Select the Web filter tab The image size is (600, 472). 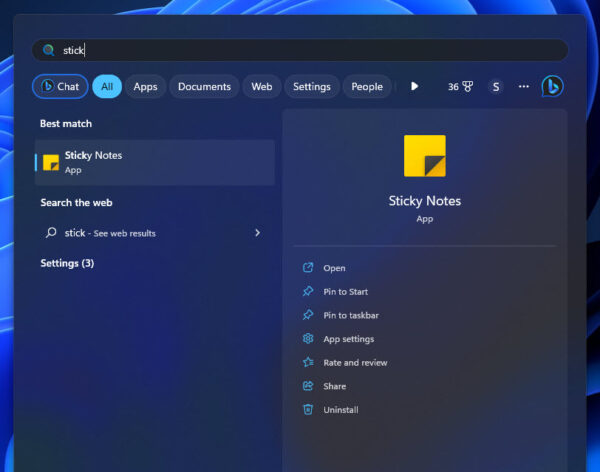[261, 87]
